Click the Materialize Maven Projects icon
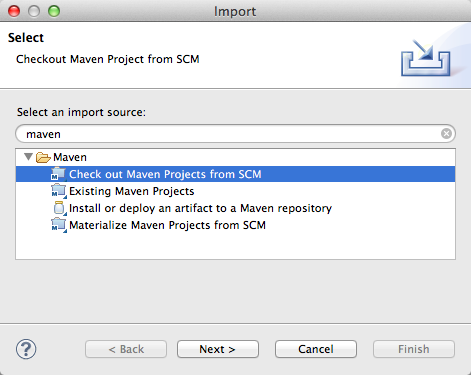This screenshot has height=375, width=471. coord(59,225)
